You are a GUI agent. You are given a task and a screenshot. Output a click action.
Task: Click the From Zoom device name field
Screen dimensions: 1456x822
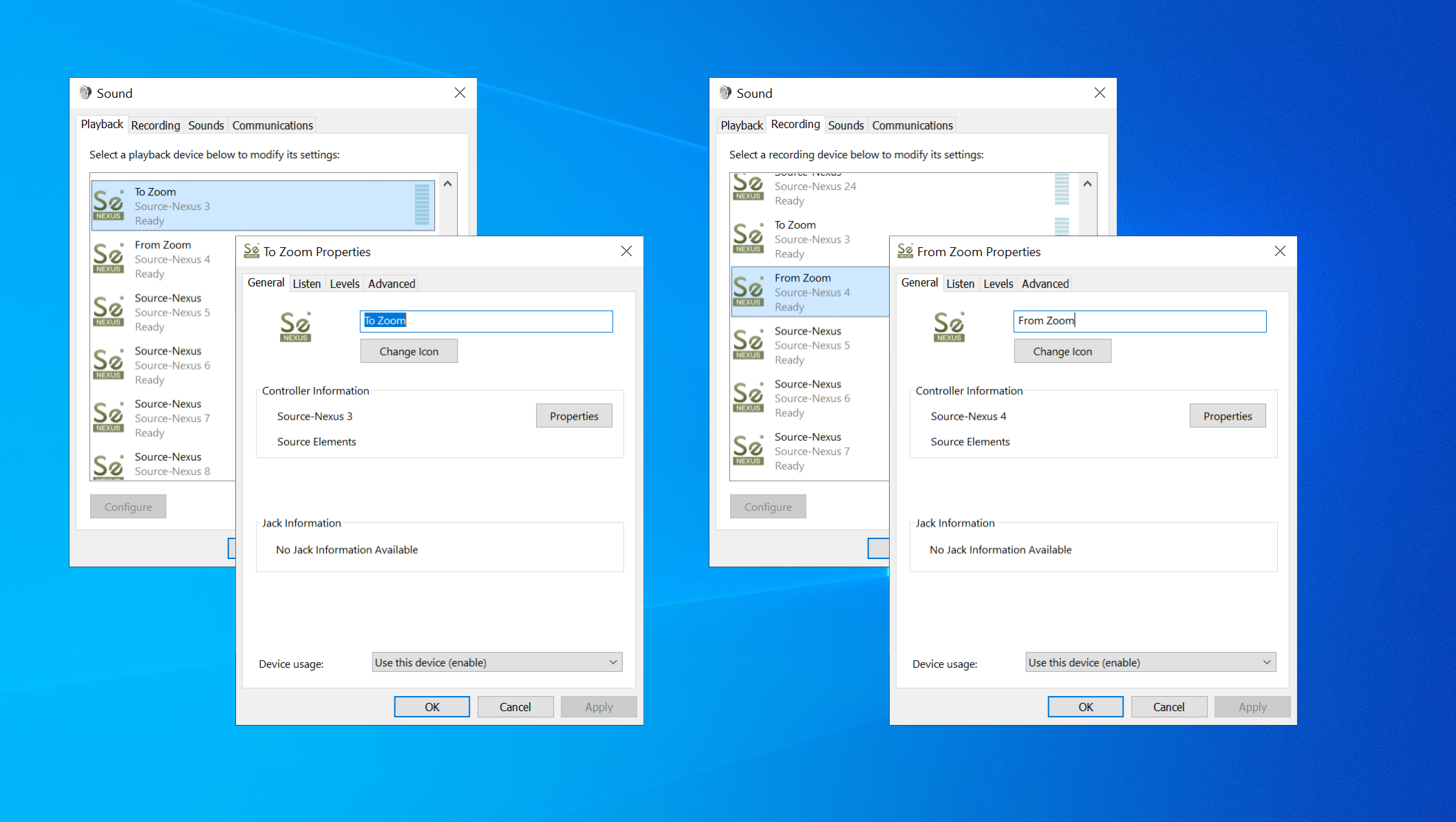[x=1140, y=322]
